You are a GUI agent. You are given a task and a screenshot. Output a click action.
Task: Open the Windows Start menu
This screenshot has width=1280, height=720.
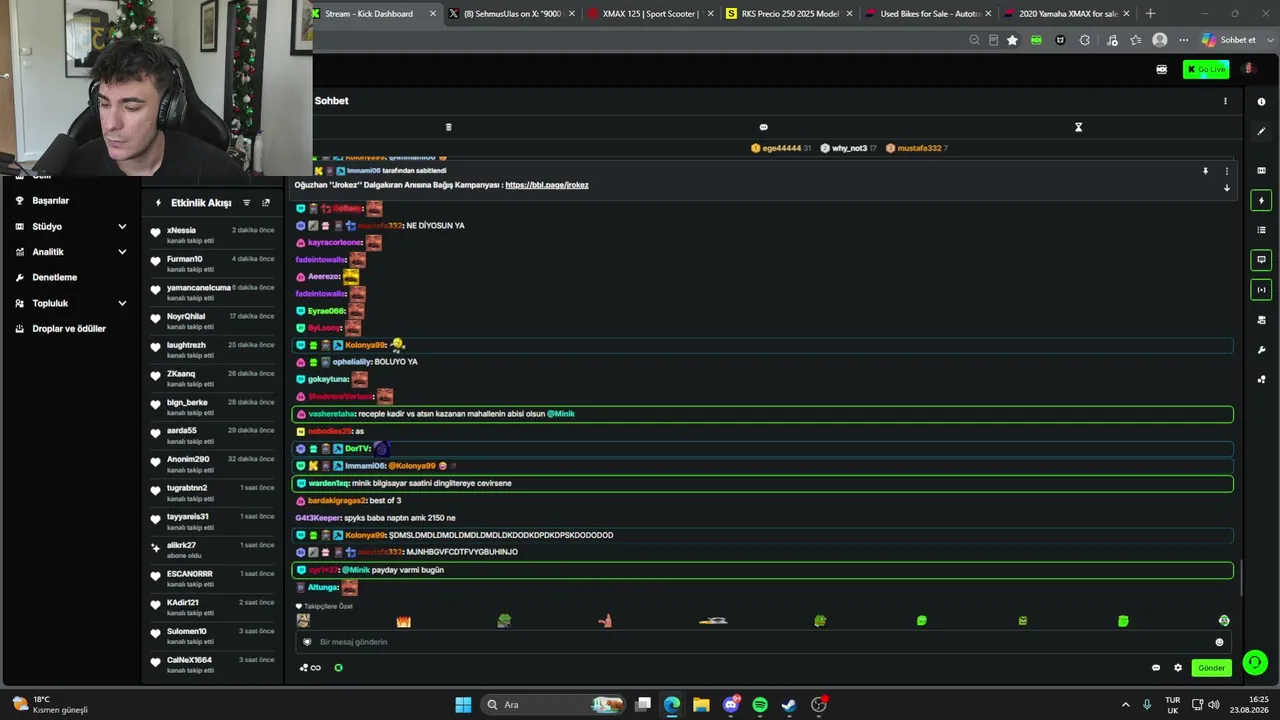click(463, 705)
